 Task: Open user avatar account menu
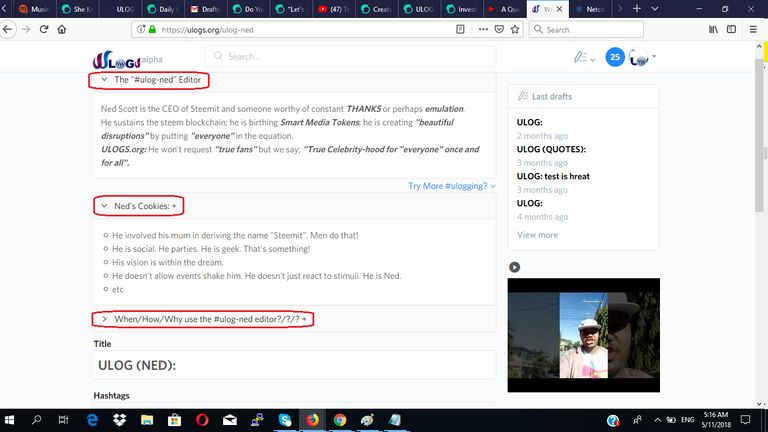(x=642, y=57)
